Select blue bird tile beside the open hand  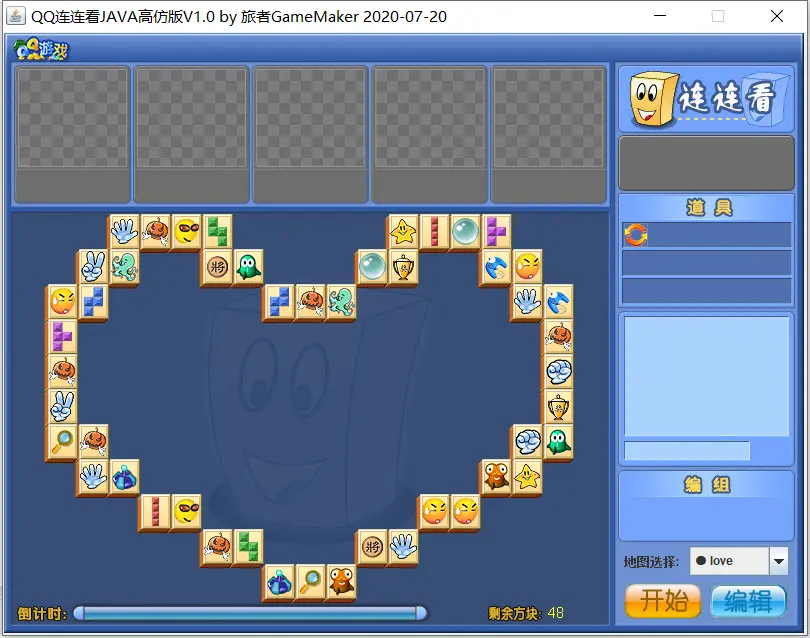pyautogui.click(x=558, y=301)
